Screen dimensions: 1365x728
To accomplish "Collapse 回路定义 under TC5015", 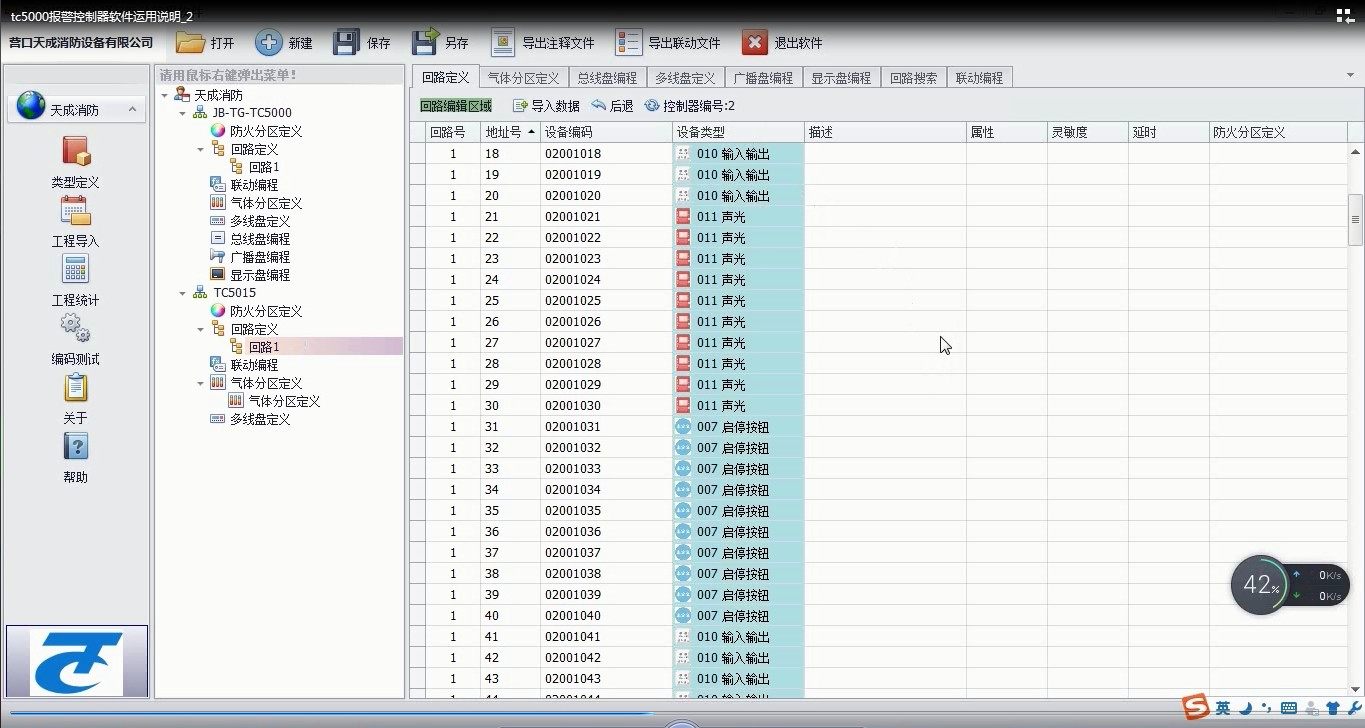I will tap(201, 329).
